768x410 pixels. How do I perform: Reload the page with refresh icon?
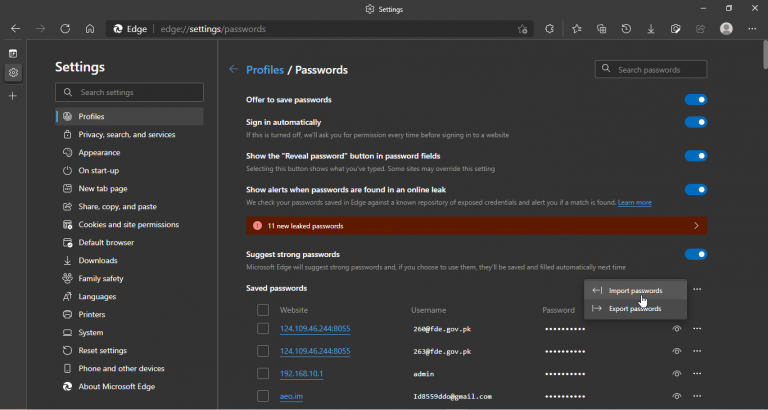pyautogui.click(x=65, y=29)
